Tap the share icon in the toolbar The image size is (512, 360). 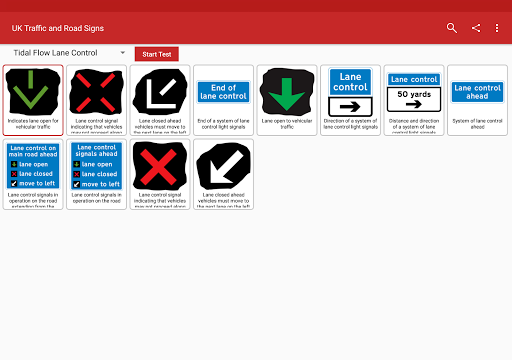click(x=476, y=28)
